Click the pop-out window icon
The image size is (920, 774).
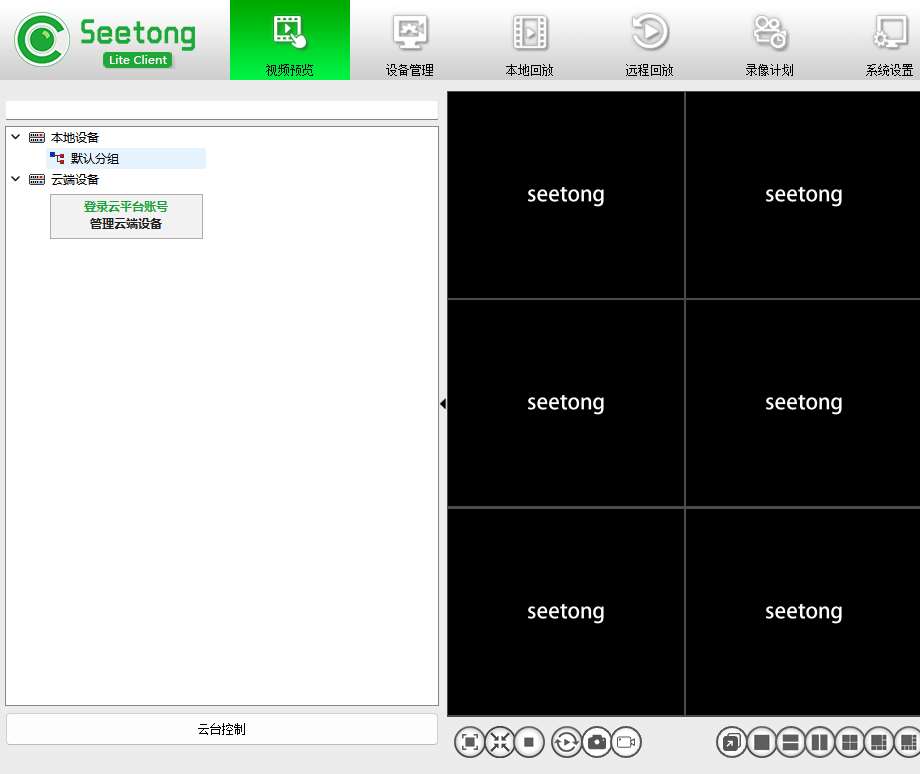click(x=732, y=743)
